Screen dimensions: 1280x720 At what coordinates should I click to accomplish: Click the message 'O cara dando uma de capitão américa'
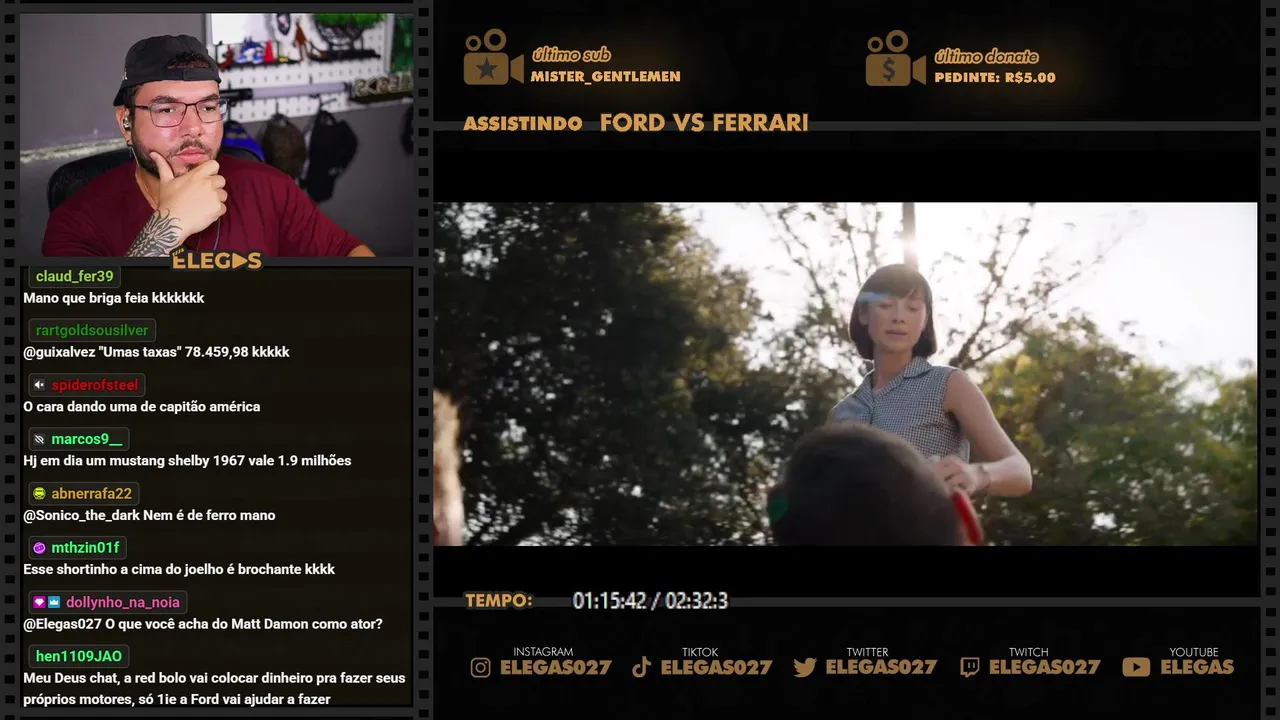142,407
